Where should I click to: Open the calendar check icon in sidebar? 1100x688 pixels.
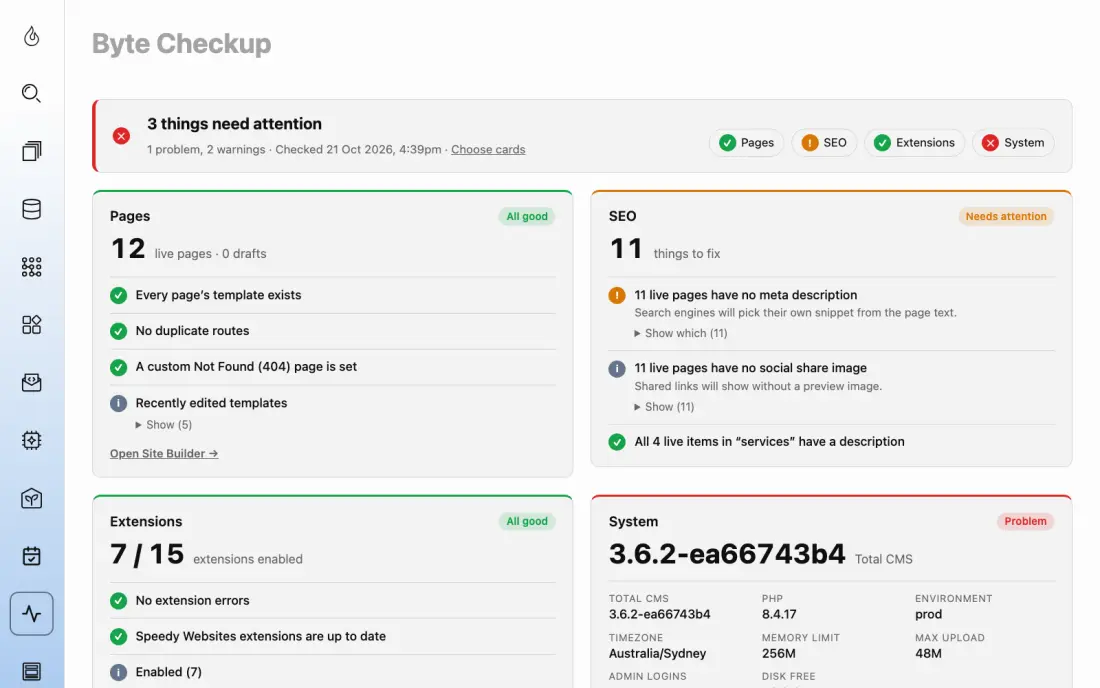[32, 556]
